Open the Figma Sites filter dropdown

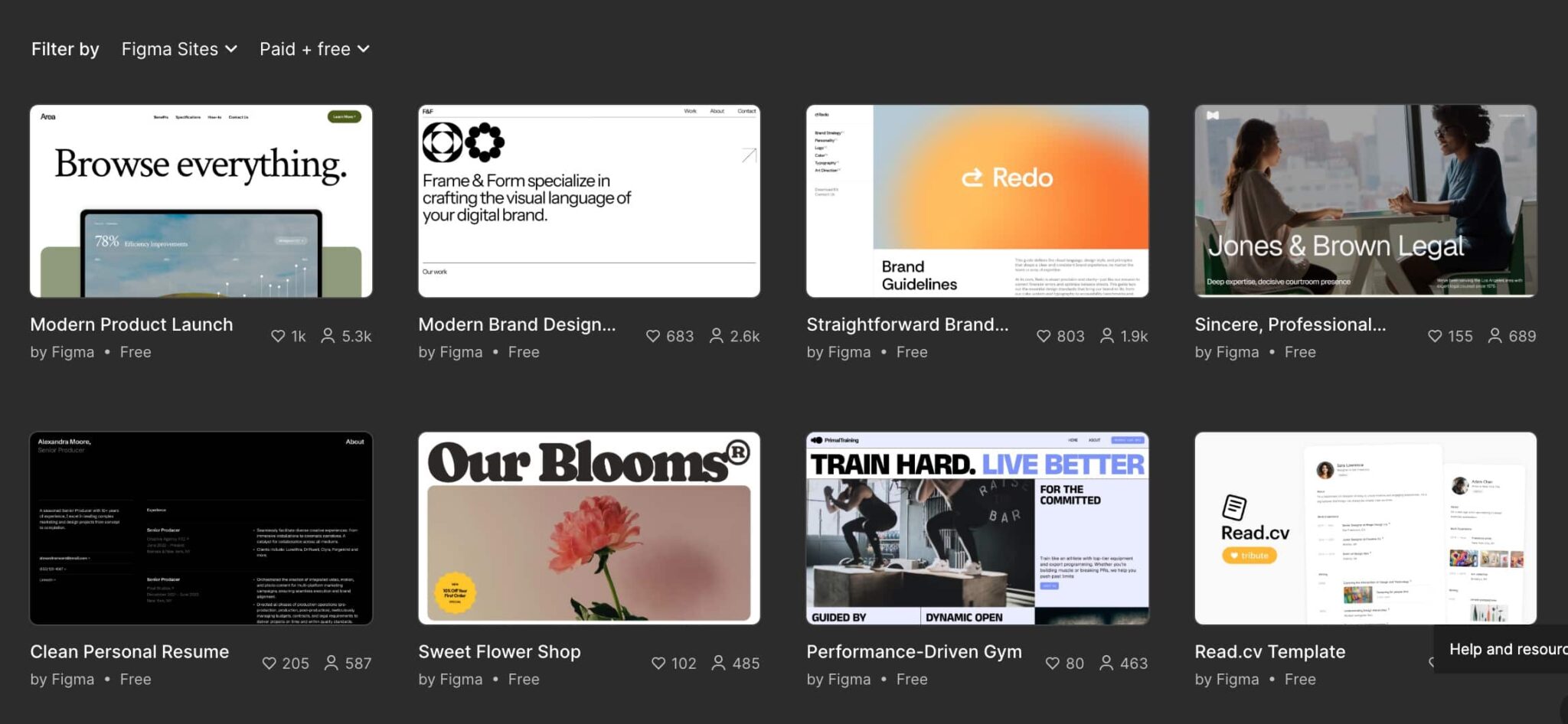point(178,48)
